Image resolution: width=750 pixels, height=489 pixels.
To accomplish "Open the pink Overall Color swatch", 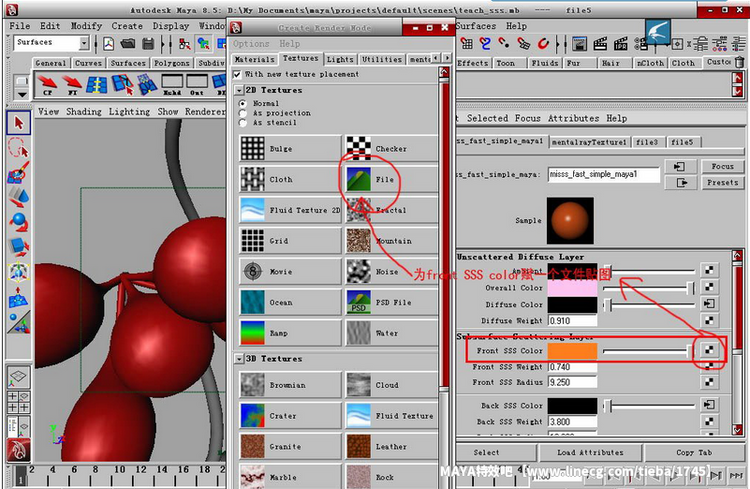I will coord(572,288).
